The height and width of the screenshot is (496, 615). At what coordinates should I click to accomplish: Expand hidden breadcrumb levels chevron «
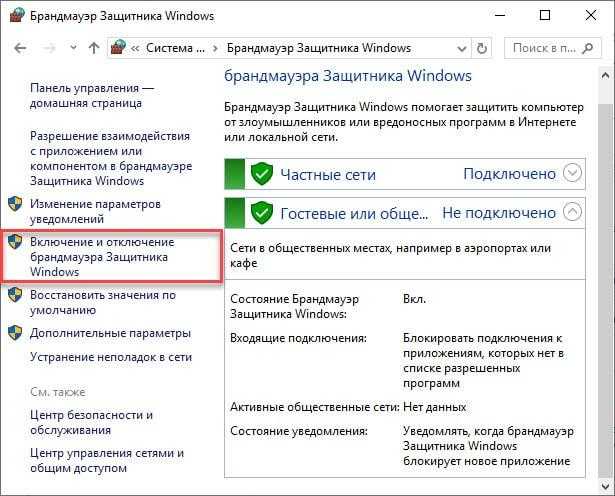(x=135, y=48)
